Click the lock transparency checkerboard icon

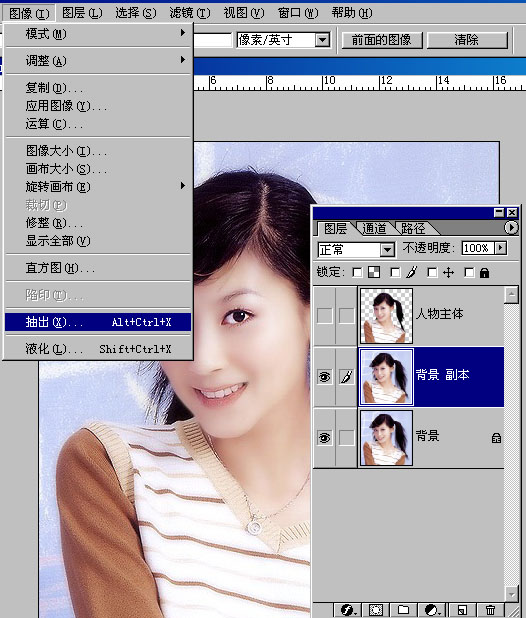coord(374,272)
